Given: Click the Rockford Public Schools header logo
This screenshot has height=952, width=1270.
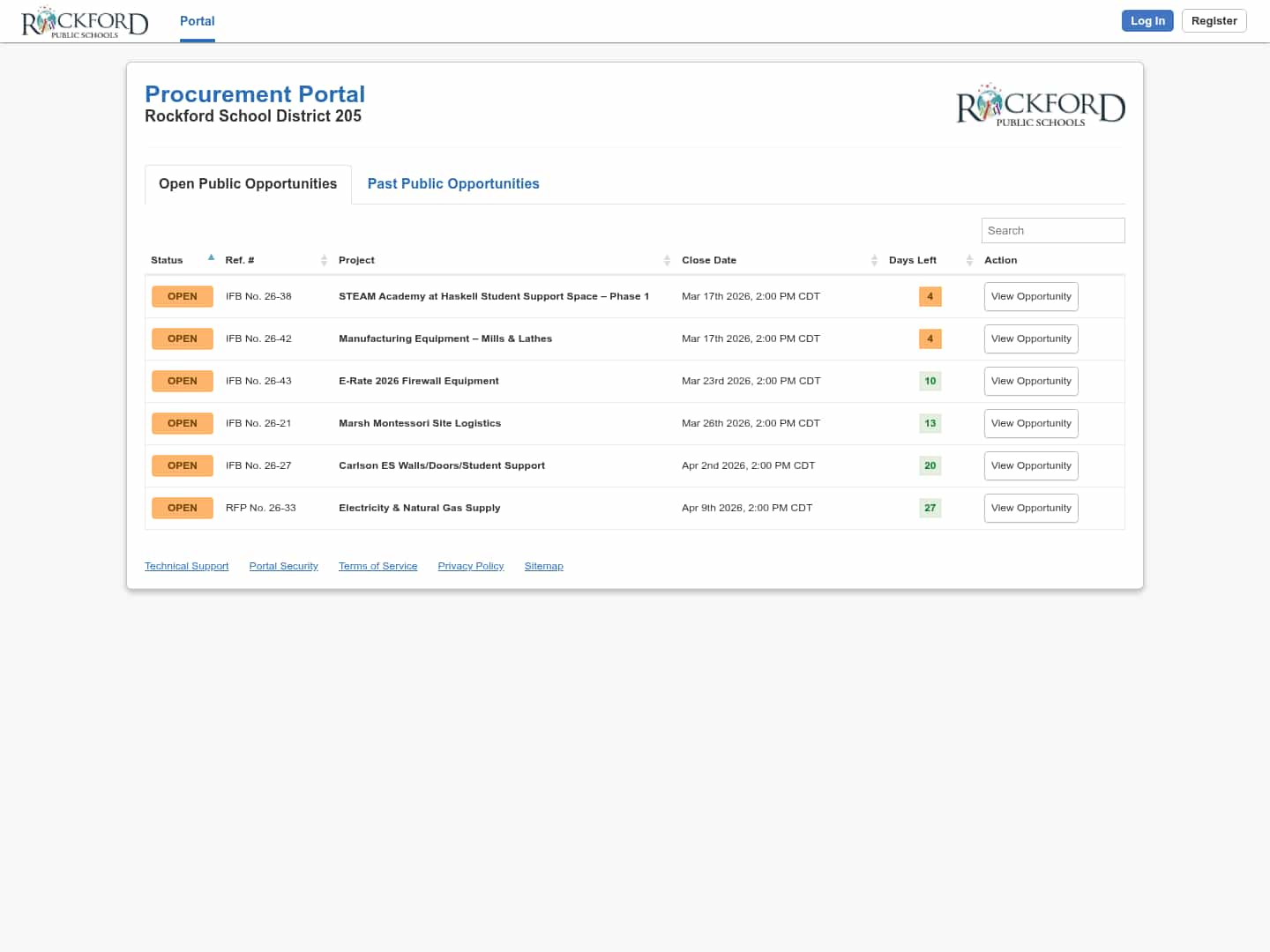Looking at the screenshot, I should pyautogui.click(x=85, y=22).
